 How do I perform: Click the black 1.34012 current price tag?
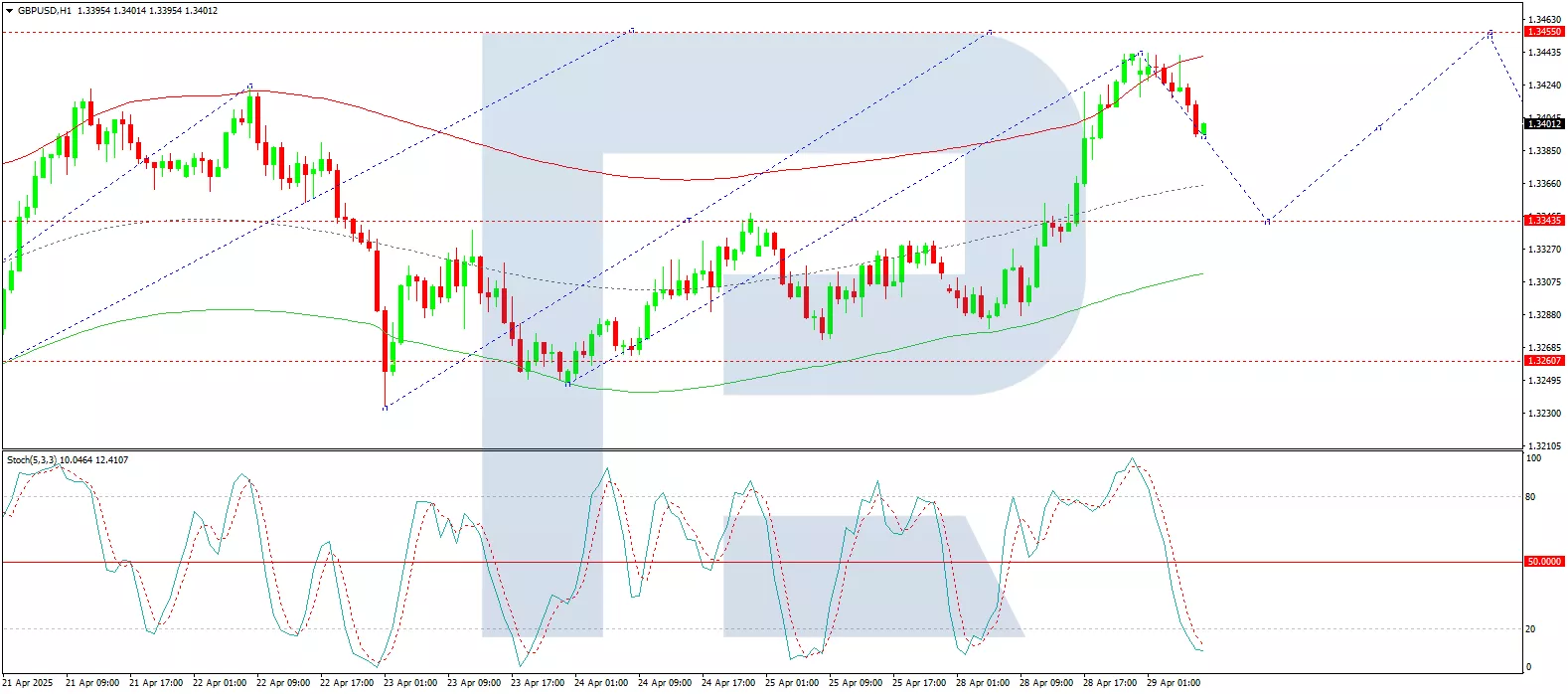pos(1543,124)
